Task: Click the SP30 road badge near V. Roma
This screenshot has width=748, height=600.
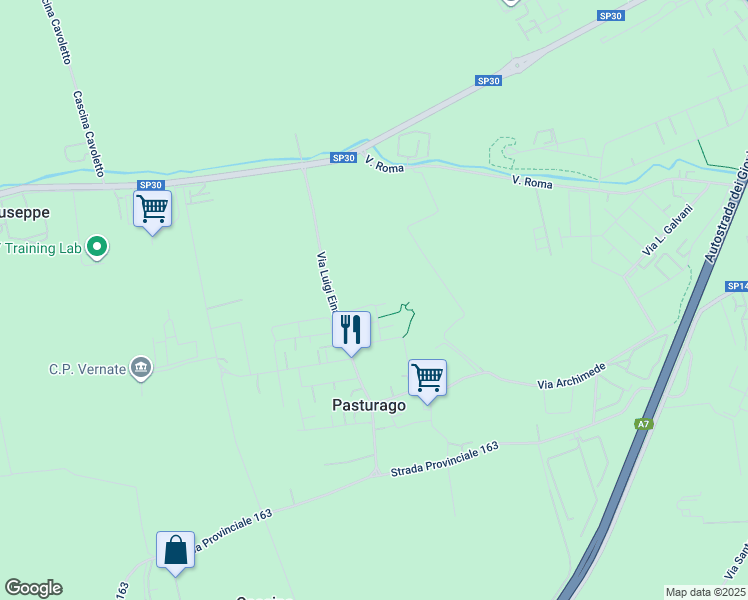Action: coord(343,158)
